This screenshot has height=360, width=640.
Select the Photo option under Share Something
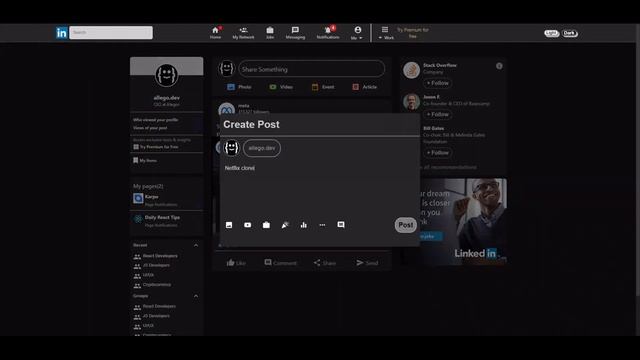coord(240,87)
